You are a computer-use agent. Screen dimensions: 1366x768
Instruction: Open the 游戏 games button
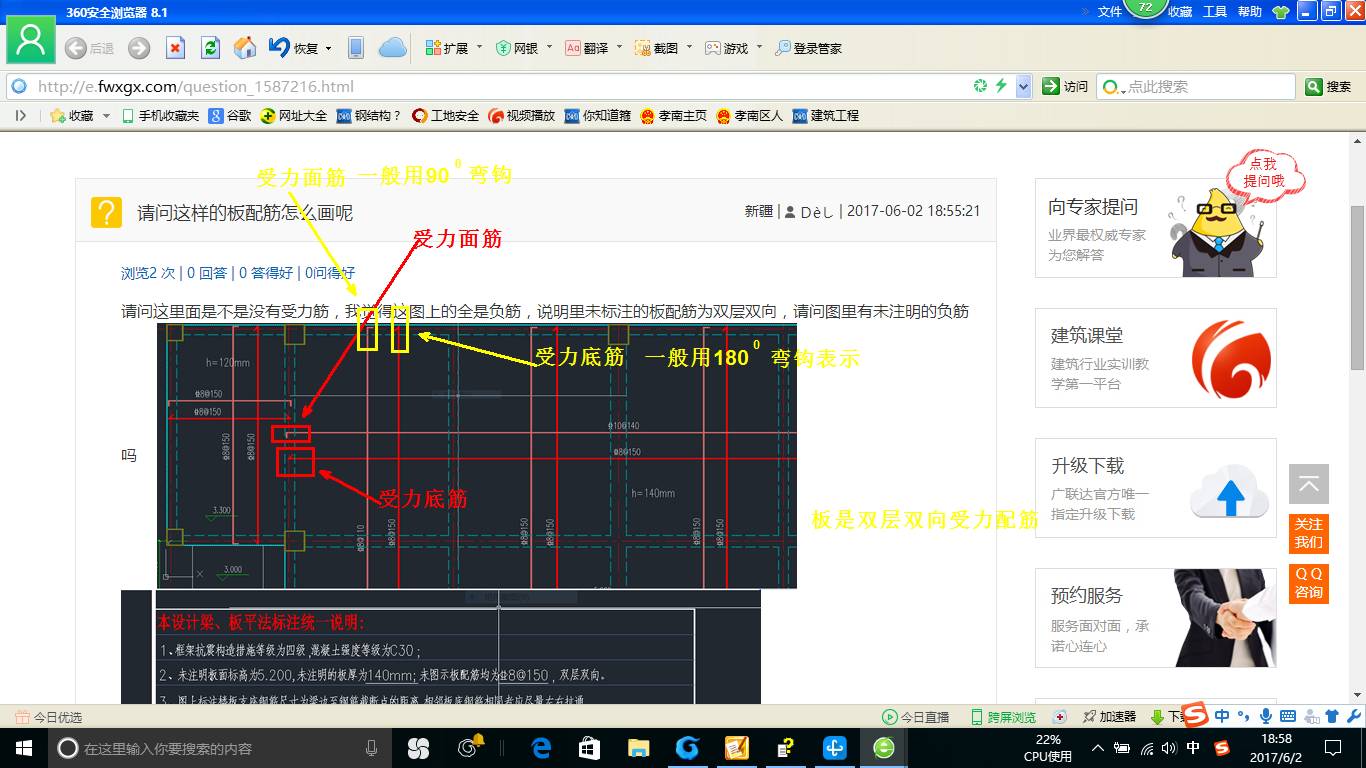(726, 48)
